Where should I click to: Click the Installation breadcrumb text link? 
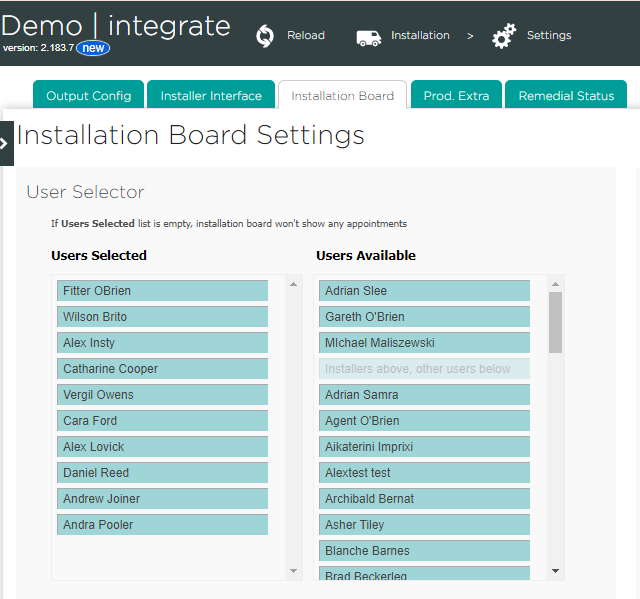click(420, 36)
